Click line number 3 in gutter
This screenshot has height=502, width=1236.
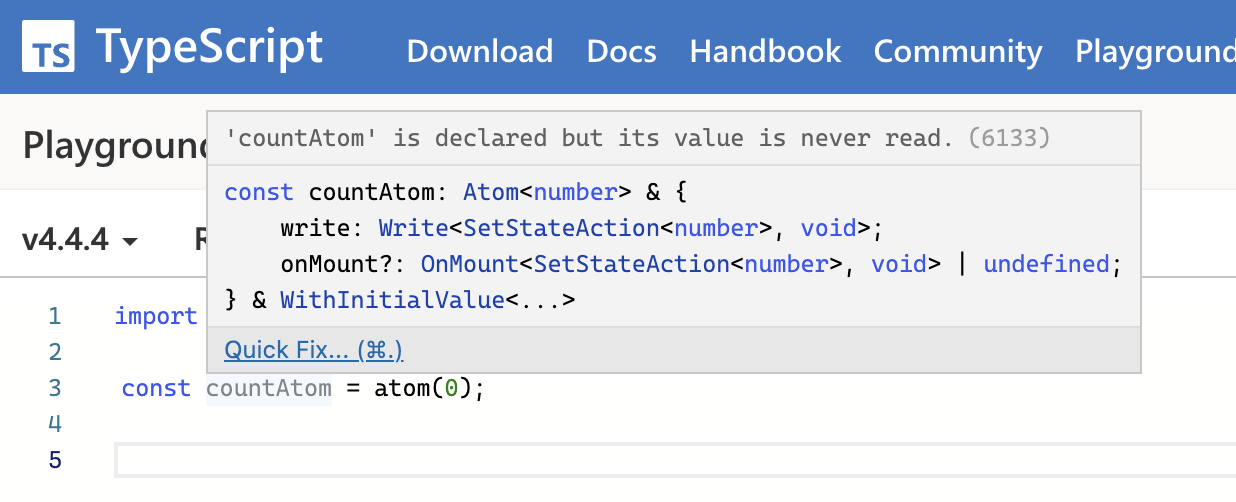[x=55, y=388]
